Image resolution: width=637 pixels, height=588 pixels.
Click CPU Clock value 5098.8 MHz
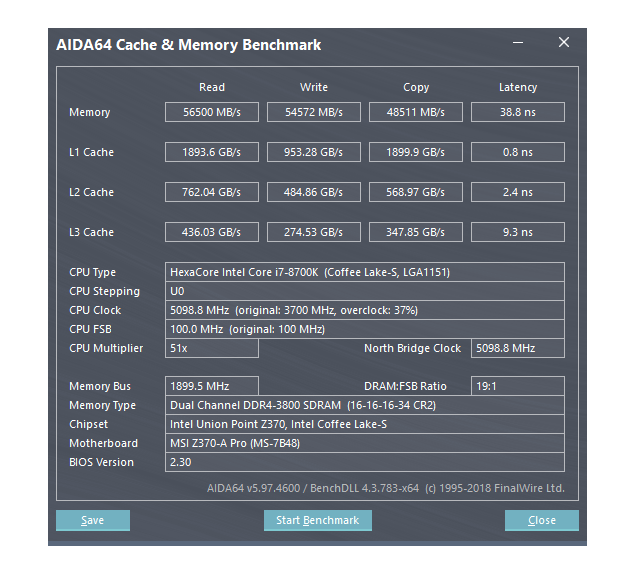365,310
